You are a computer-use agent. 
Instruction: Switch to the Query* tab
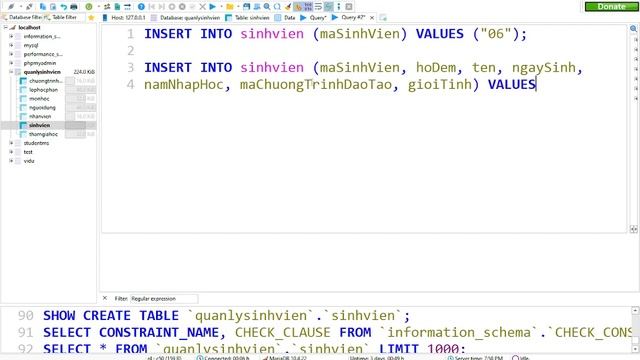(313, 18)
